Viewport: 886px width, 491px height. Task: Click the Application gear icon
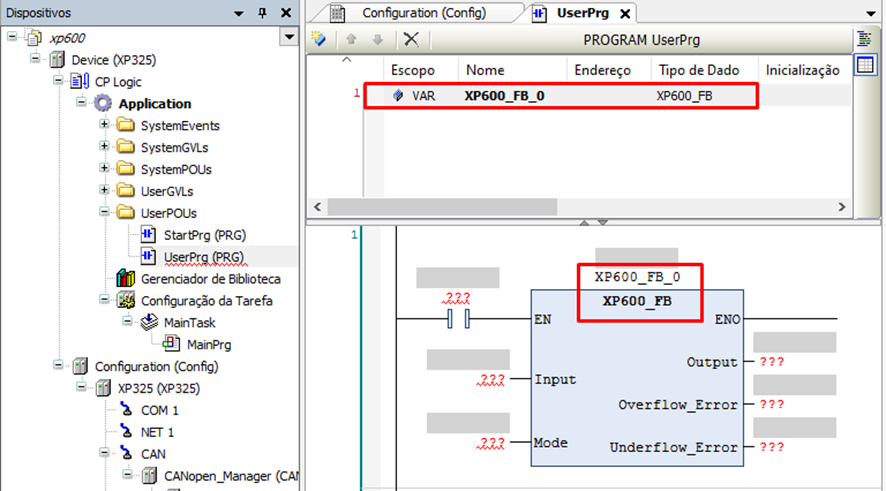[103, 103]
